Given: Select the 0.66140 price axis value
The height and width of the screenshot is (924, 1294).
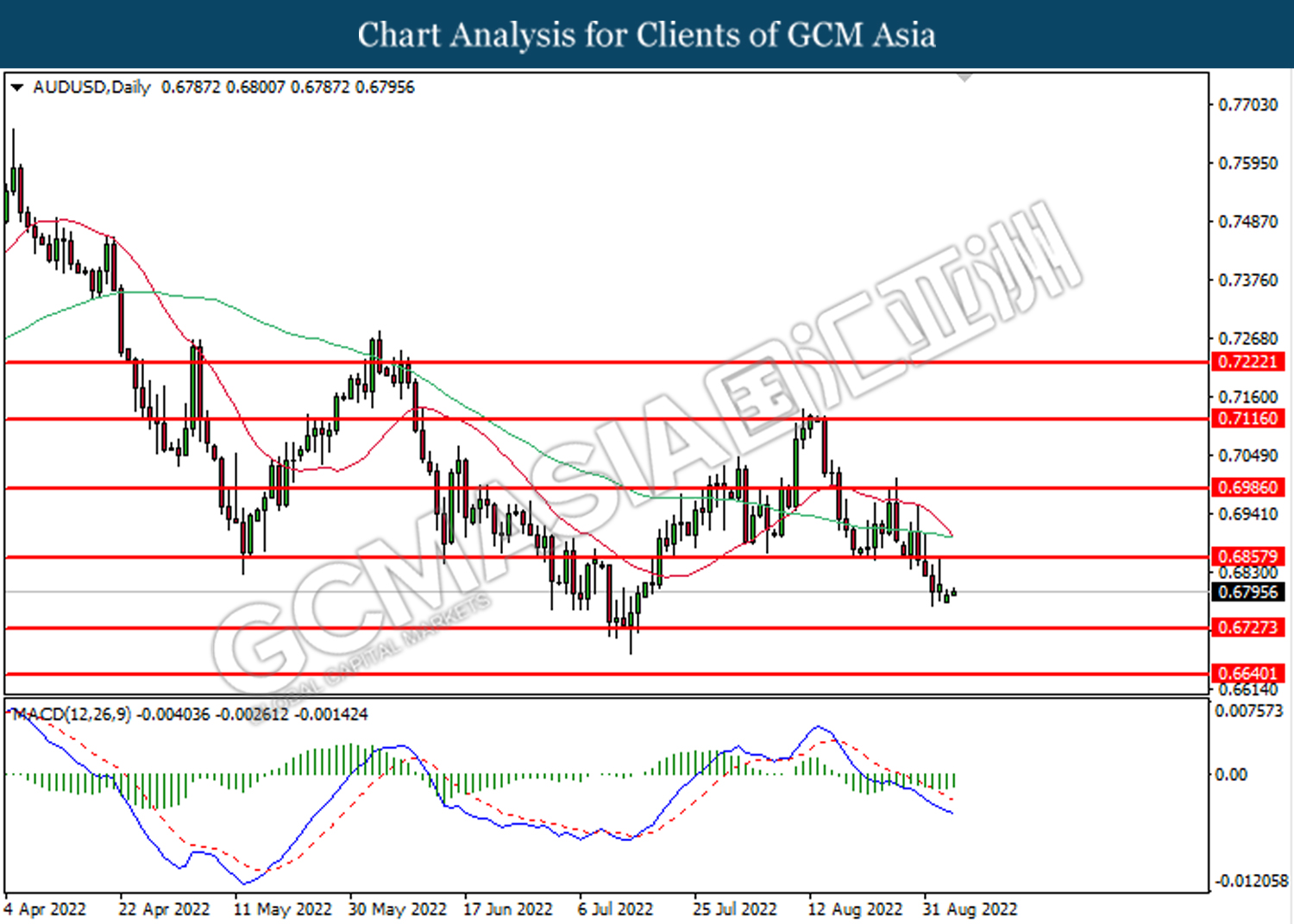Looking at the screenshot, I should (1247, 690).
